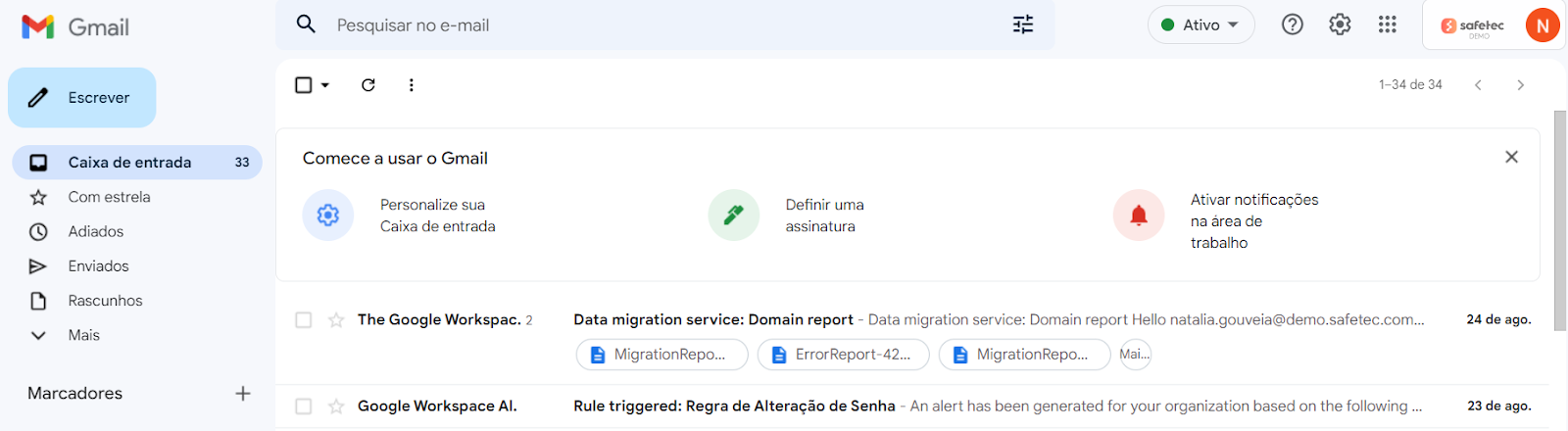The height and width of the screenshot is (431, 1568).
Task: Open the search filter options icon
Action: [x=1023, y=24]
